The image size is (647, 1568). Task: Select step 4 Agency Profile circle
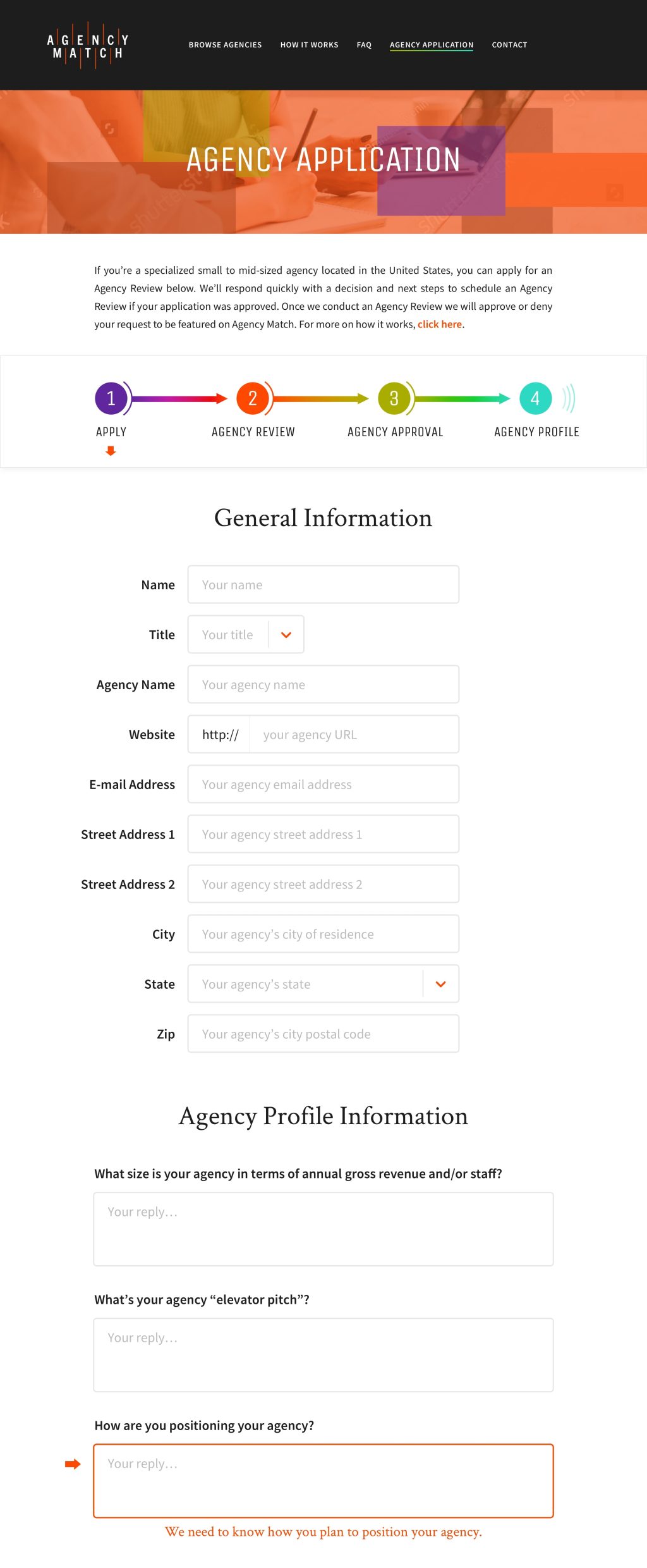click(536, 398)
